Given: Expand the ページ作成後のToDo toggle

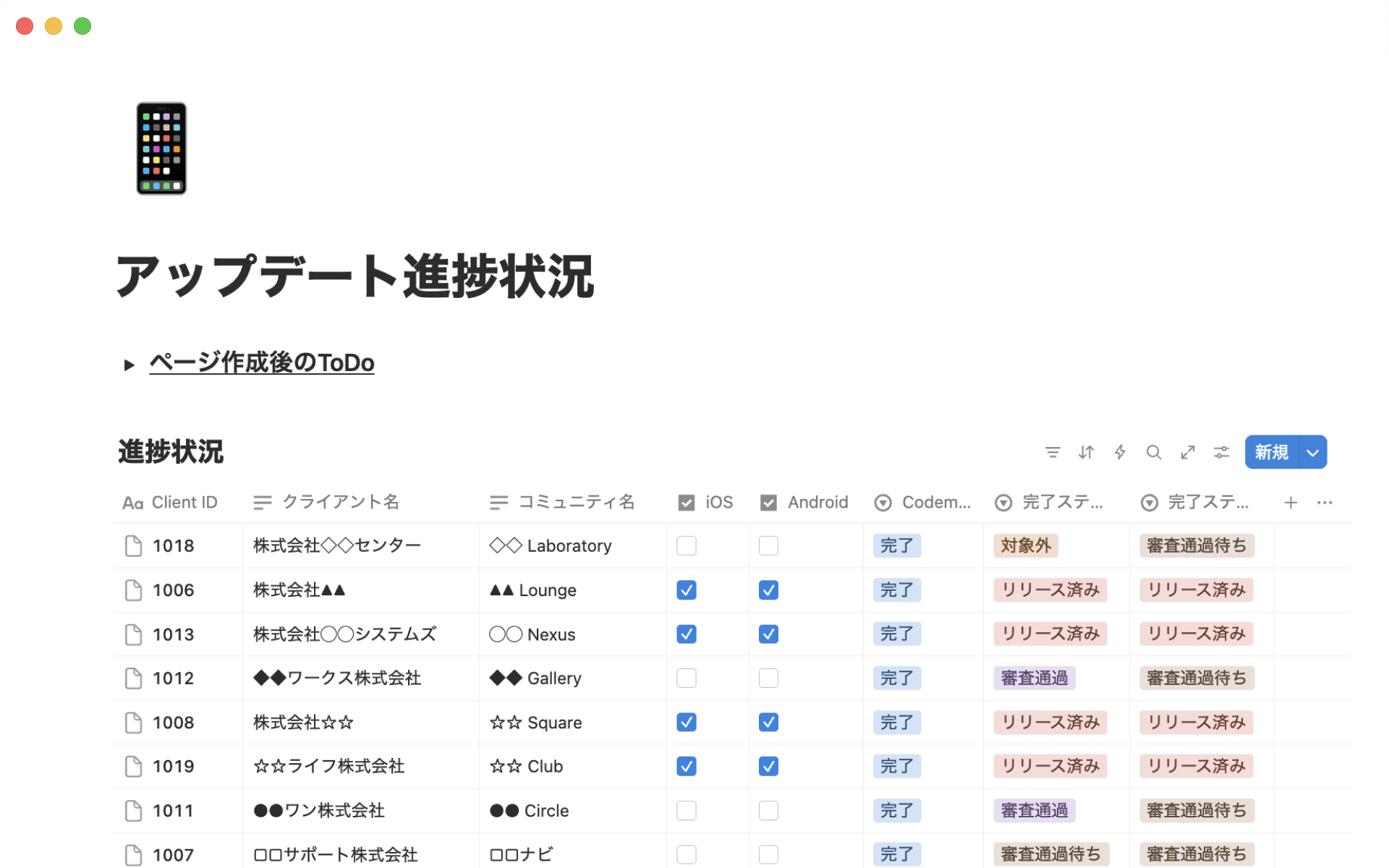Looking at the screenshot, I should [129, 364].
